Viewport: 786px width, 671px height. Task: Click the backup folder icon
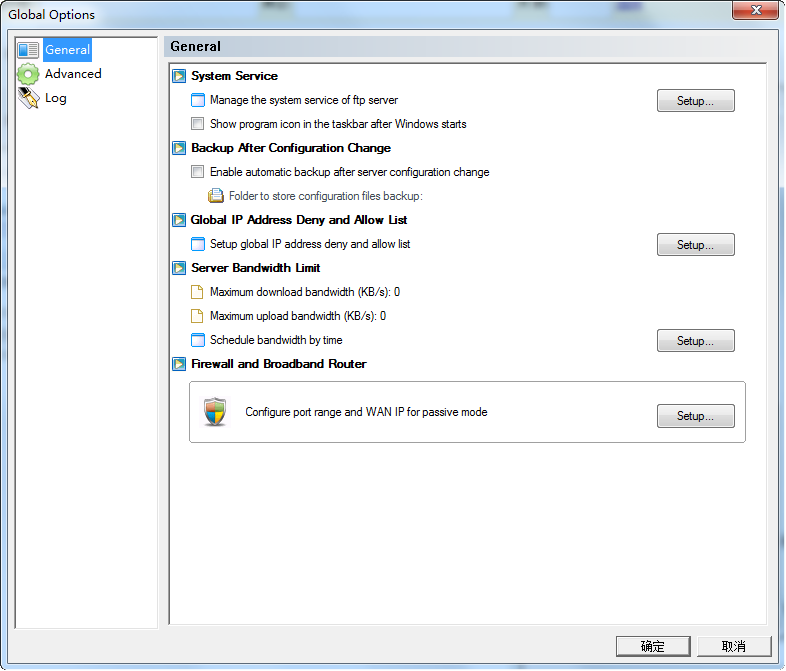[216, 196]
